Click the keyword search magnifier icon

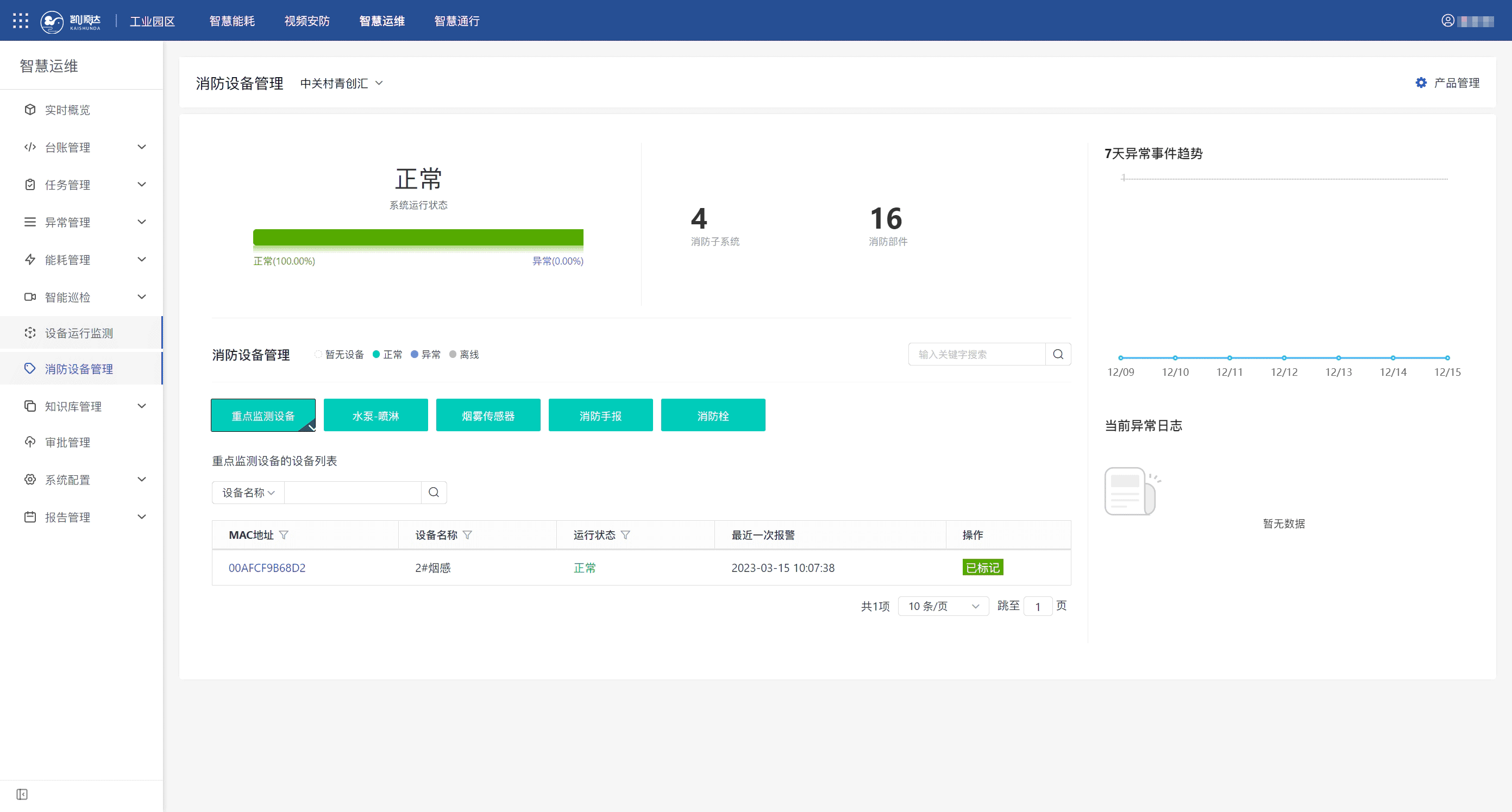pos(1058,354)
